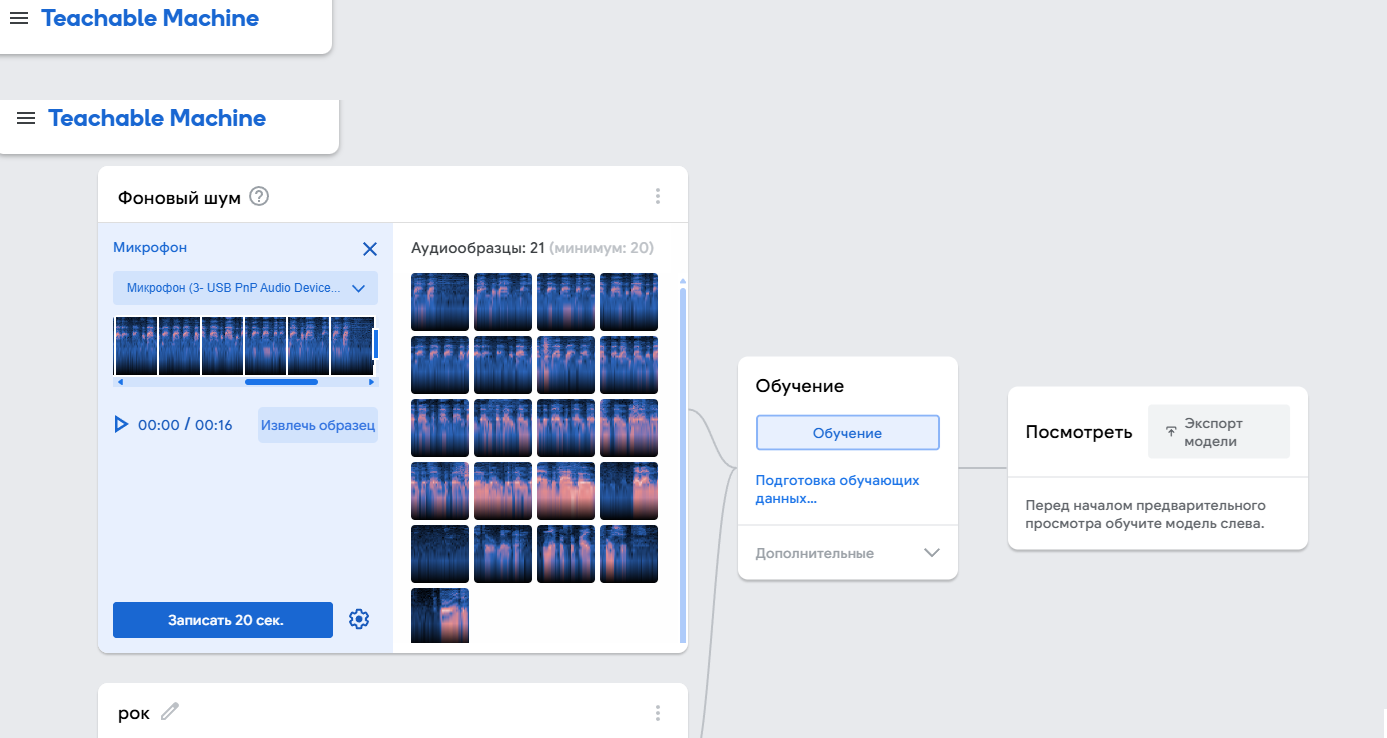The image size is (1387, 738).
Task: Play the recorded audio clip
Action: click(121, 425)
